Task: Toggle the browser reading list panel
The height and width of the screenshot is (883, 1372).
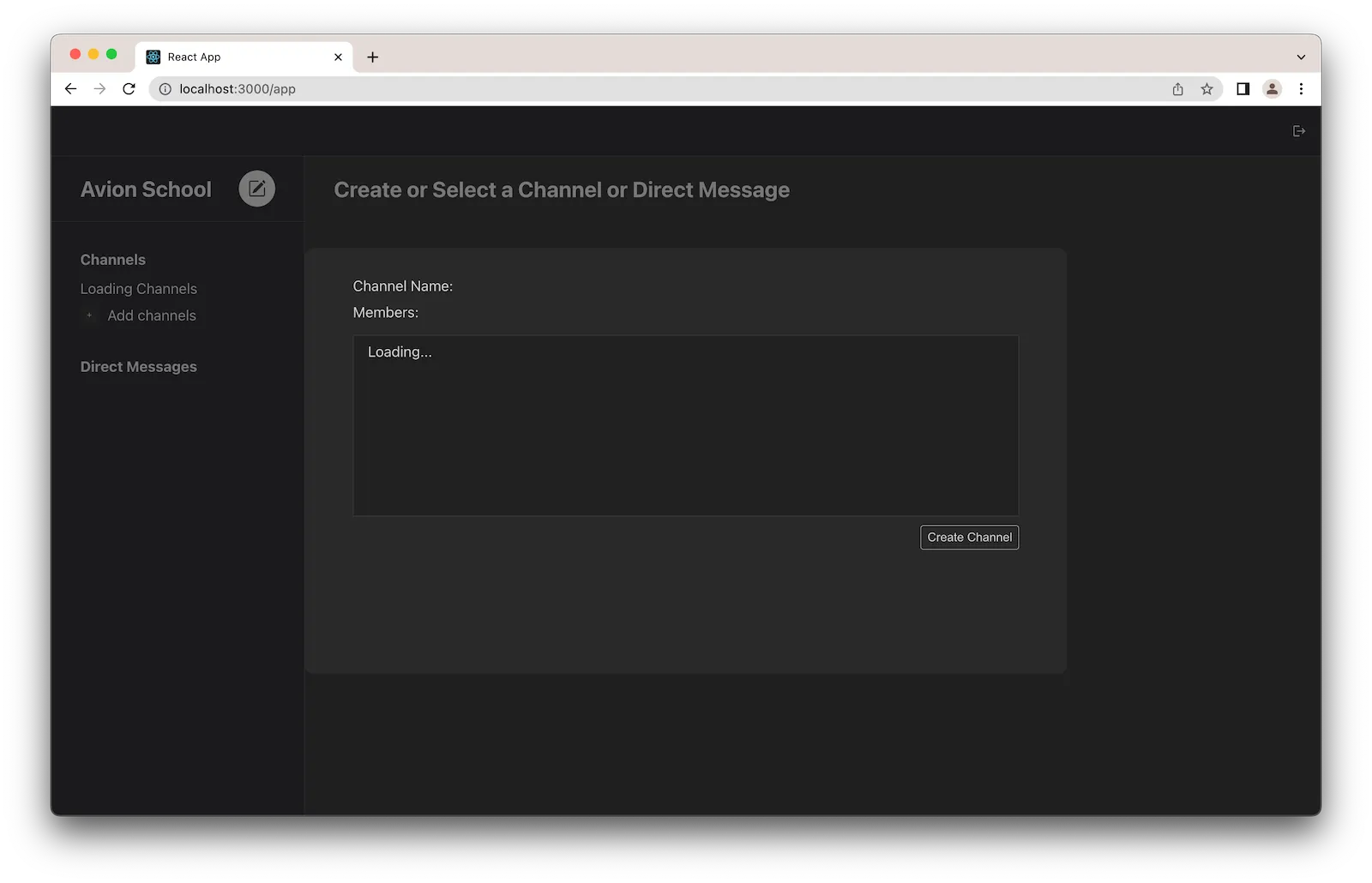Action: [x=1243, y=88]
